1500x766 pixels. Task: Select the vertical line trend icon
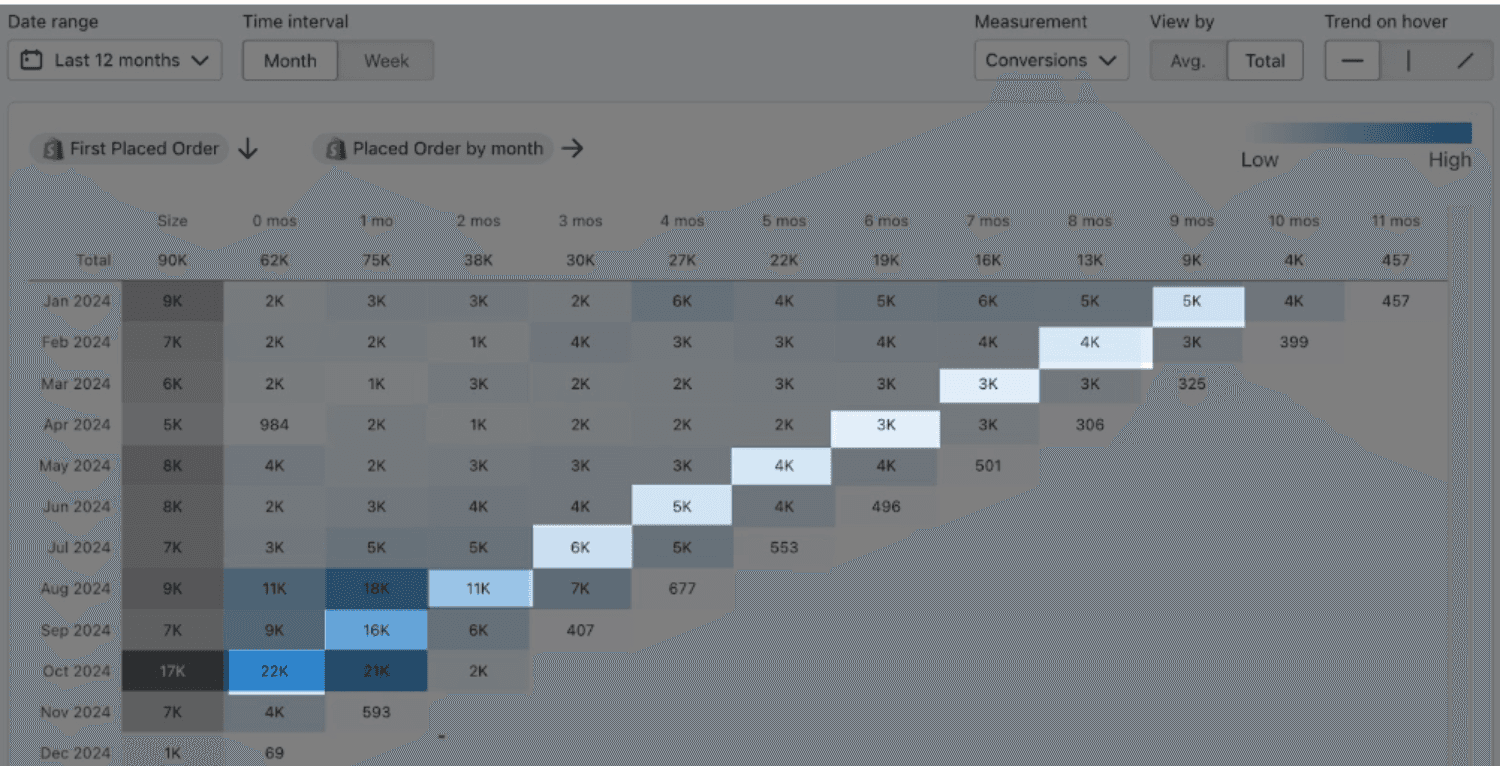coord(1408,61)
